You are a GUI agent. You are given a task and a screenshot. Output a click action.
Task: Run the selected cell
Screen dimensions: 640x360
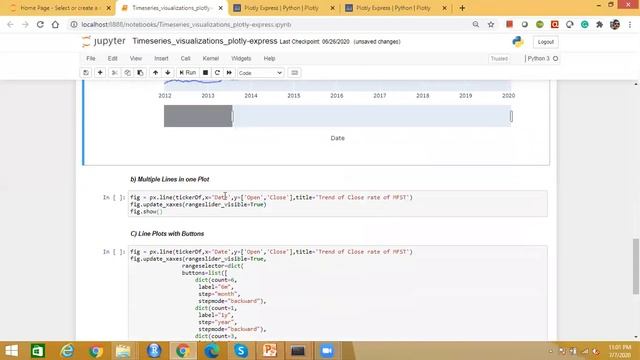point(188,73)
